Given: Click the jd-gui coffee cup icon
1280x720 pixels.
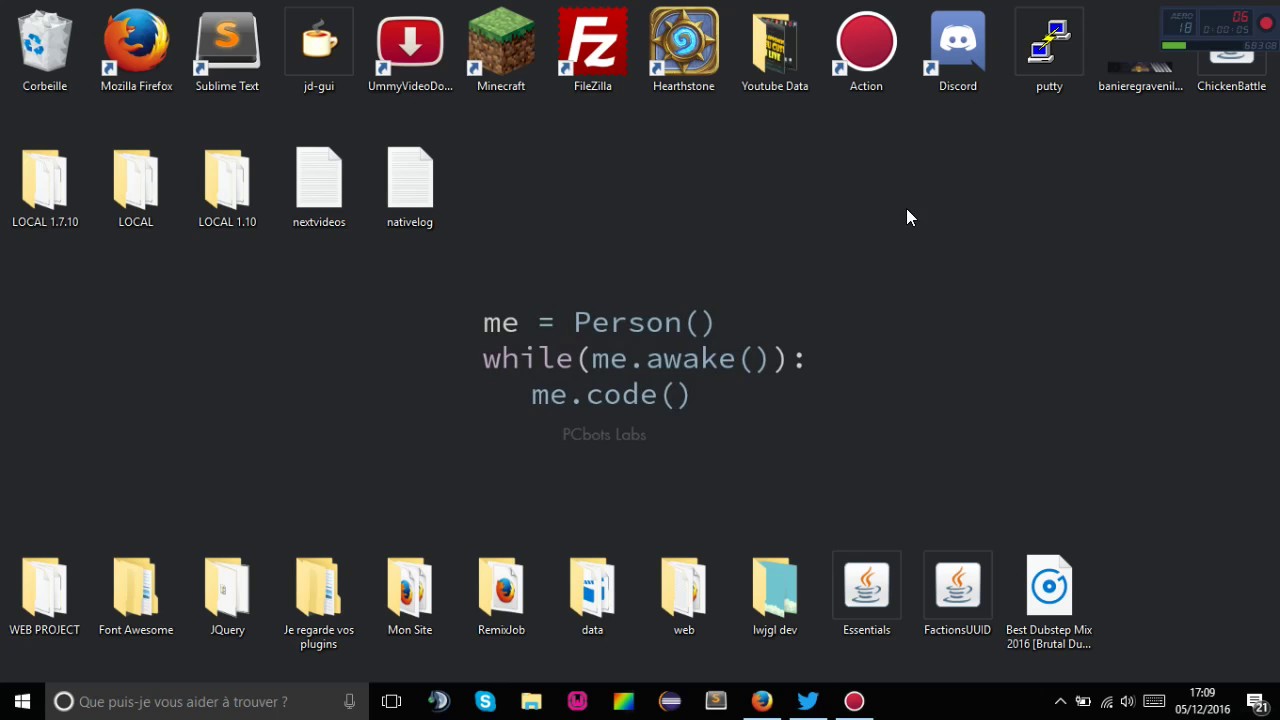Looking at the screenshot, I should tap(319, 50).
